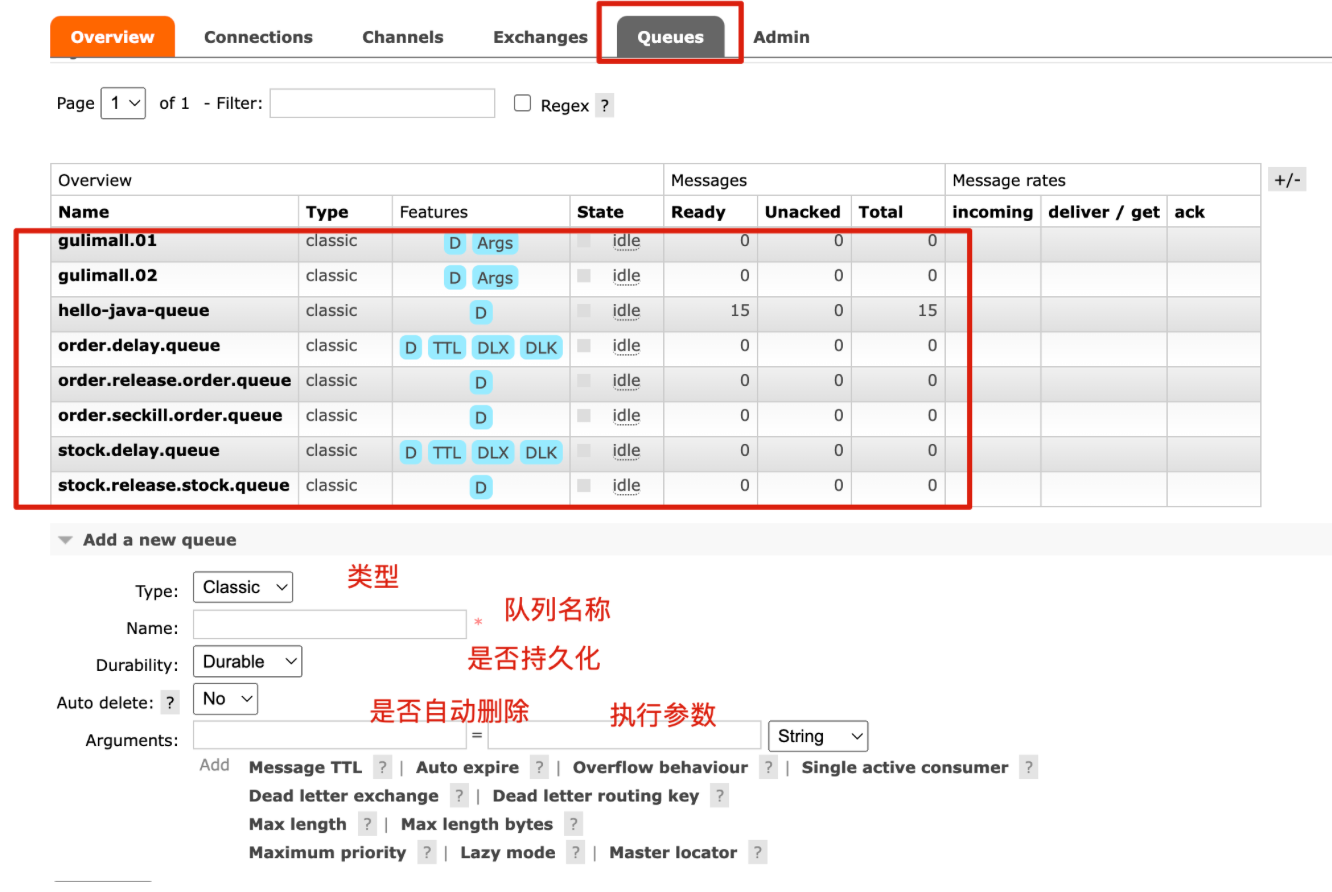Image resolution: width=1332 pixels, height=892 pixels.
Task: Open the hello-java-queue queue link
Action: (x=133, y=311)
